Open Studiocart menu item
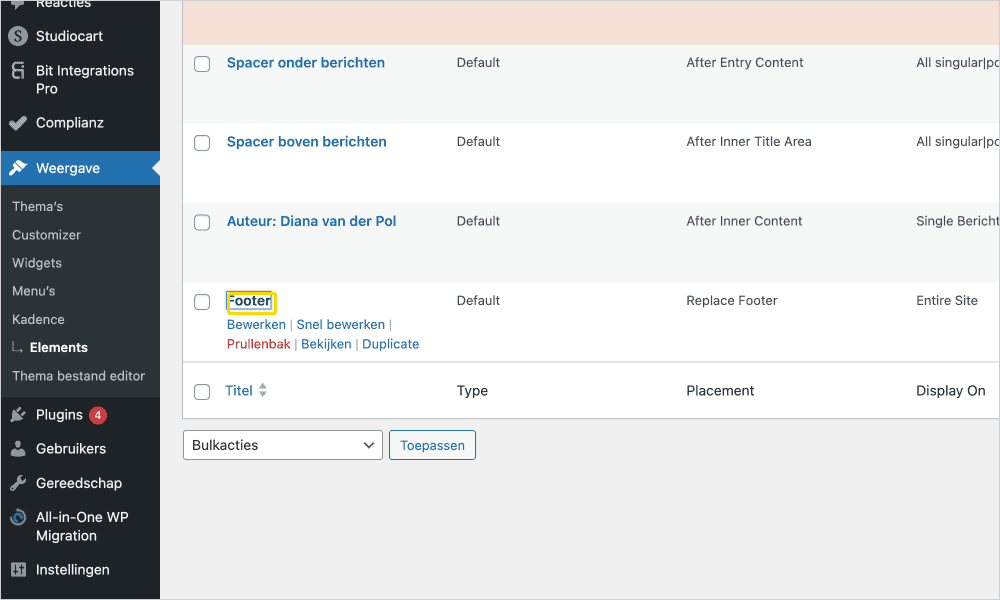The width and height of the screenshot is (1000, 600). click(x=69, y=36)
